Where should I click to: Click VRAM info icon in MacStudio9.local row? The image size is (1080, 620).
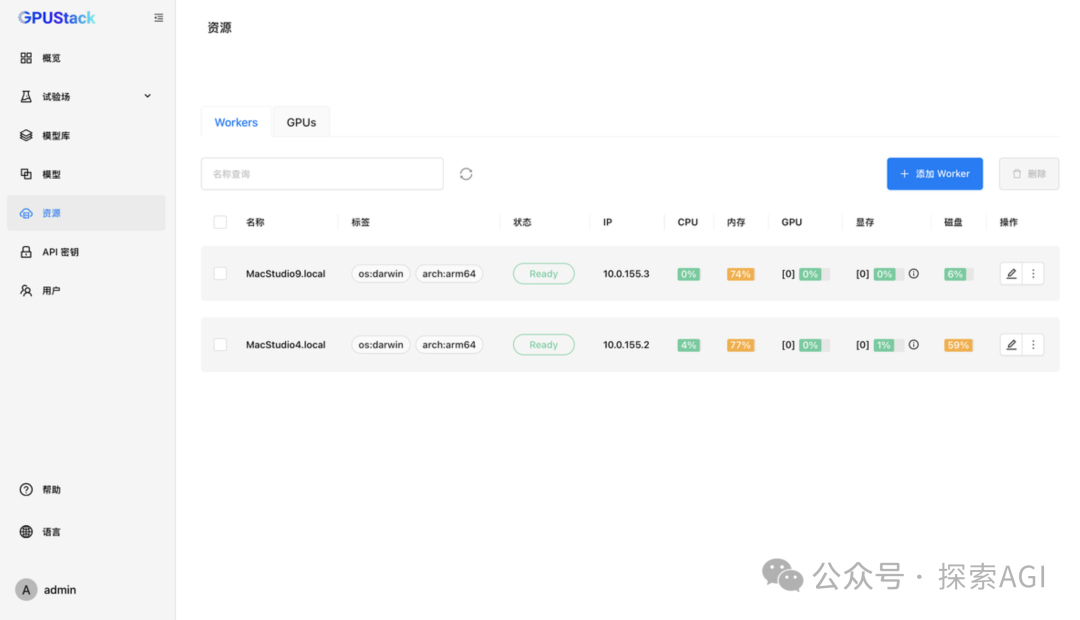[913, 273]
